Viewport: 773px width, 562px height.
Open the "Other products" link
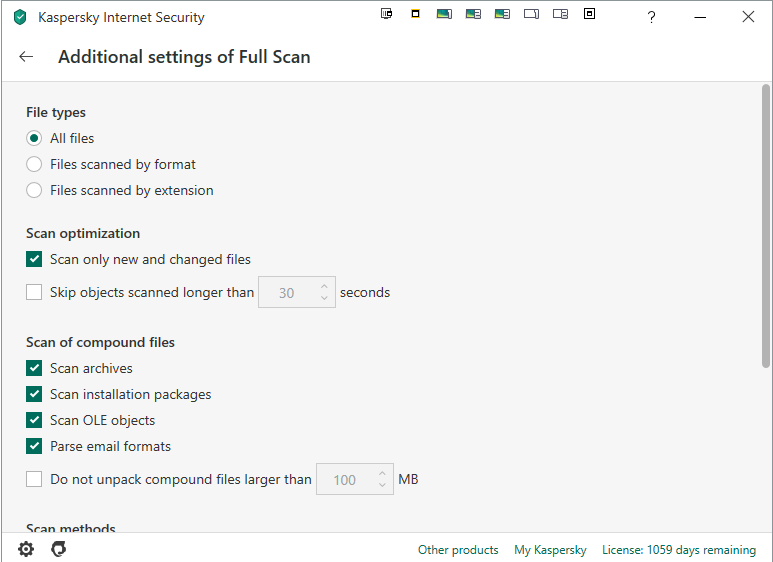coord(458,550)
